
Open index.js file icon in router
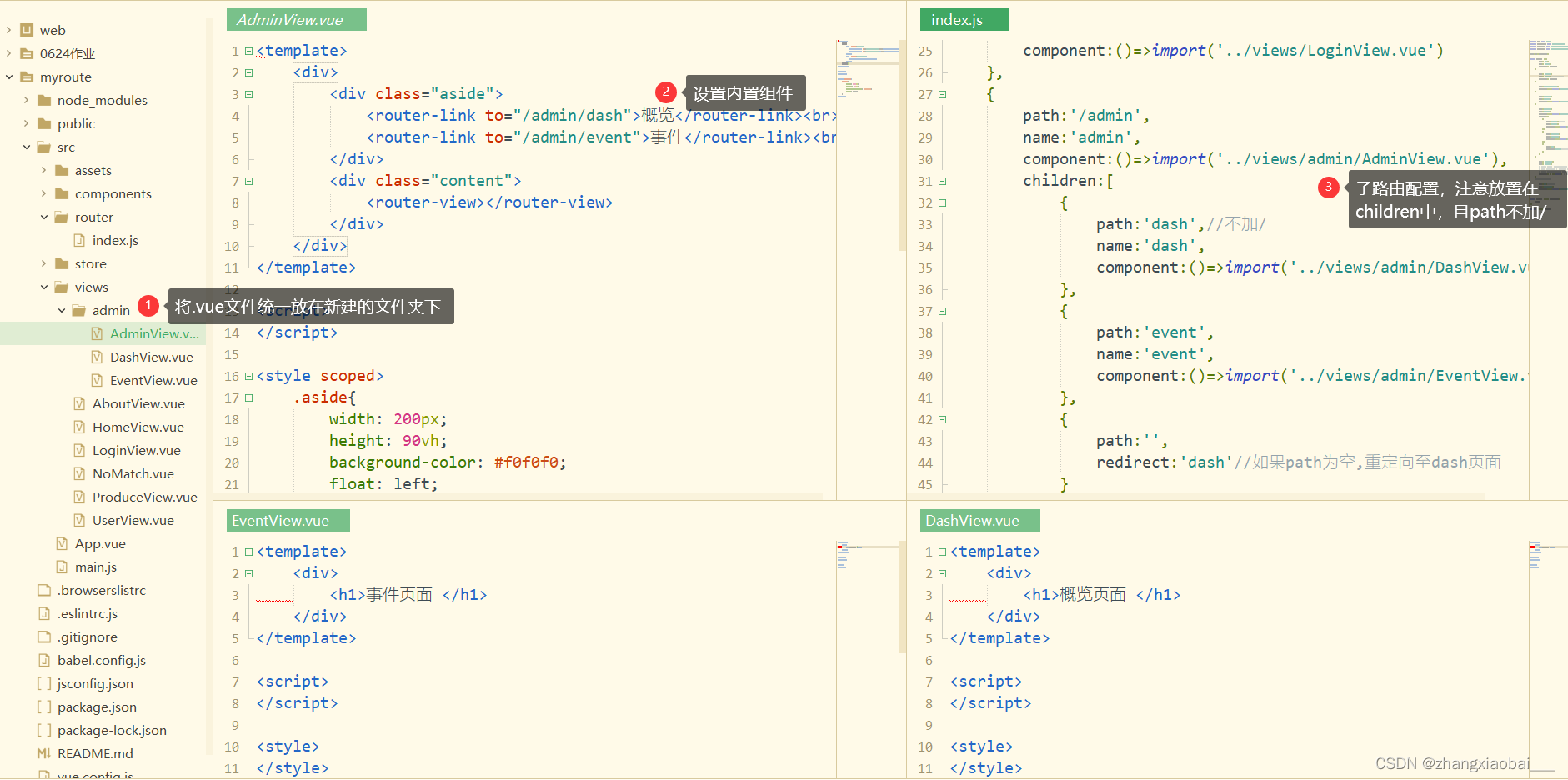pyautogui.click(x=79, y=240)
